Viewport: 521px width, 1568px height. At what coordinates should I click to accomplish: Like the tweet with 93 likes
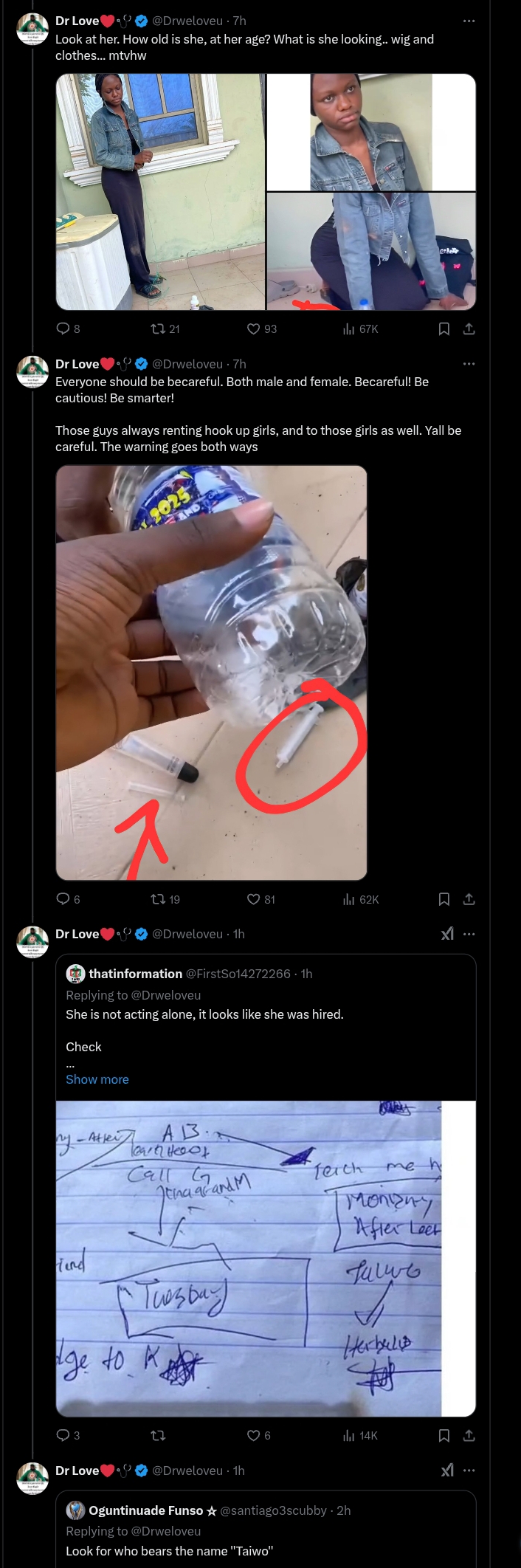pos(254,329)
